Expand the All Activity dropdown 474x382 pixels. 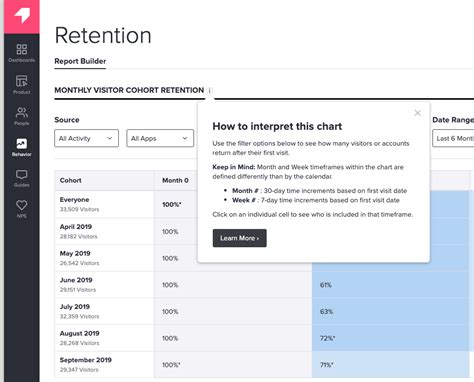(x=86, y=138)
